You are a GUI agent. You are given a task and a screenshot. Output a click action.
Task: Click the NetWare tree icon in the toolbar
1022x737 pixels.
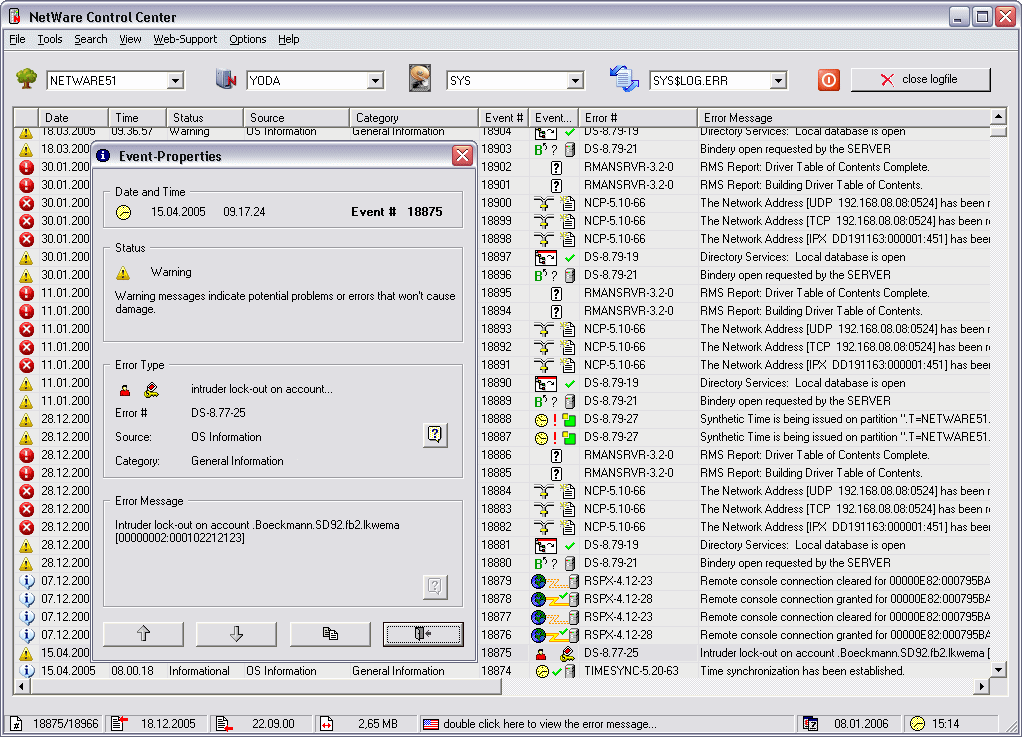click(28, 79)
